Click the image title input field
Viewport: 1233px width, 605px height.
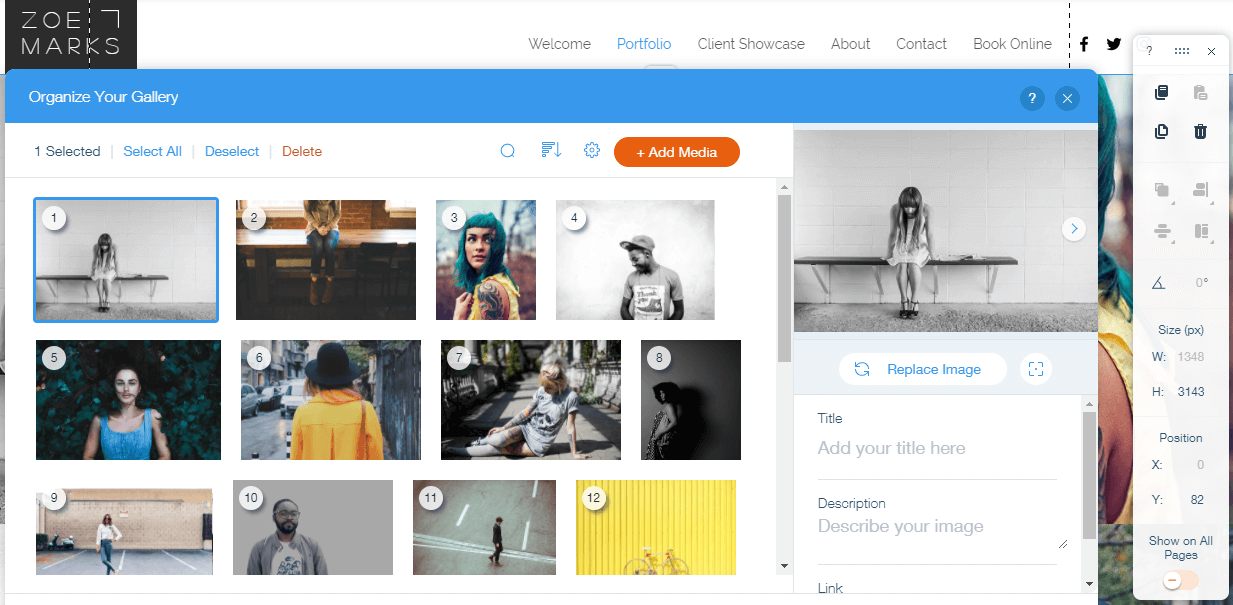(937, 448)
